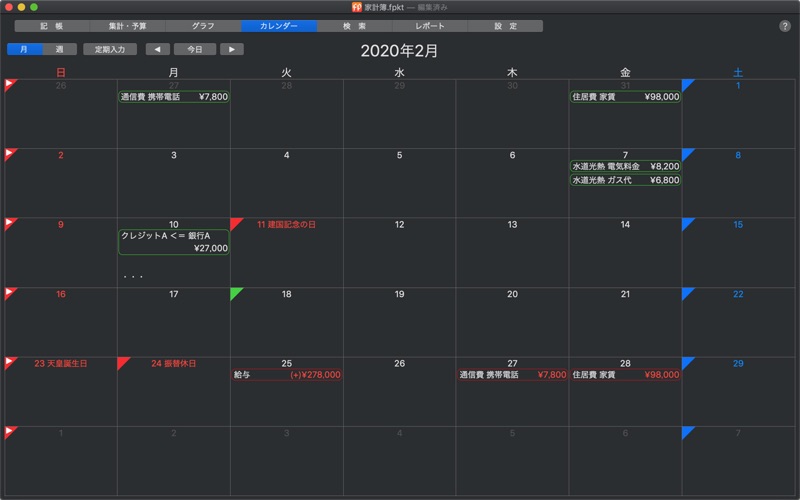800x500 pixels.
Task: Open the グラフ tab
Action: [x=203, y=26]
